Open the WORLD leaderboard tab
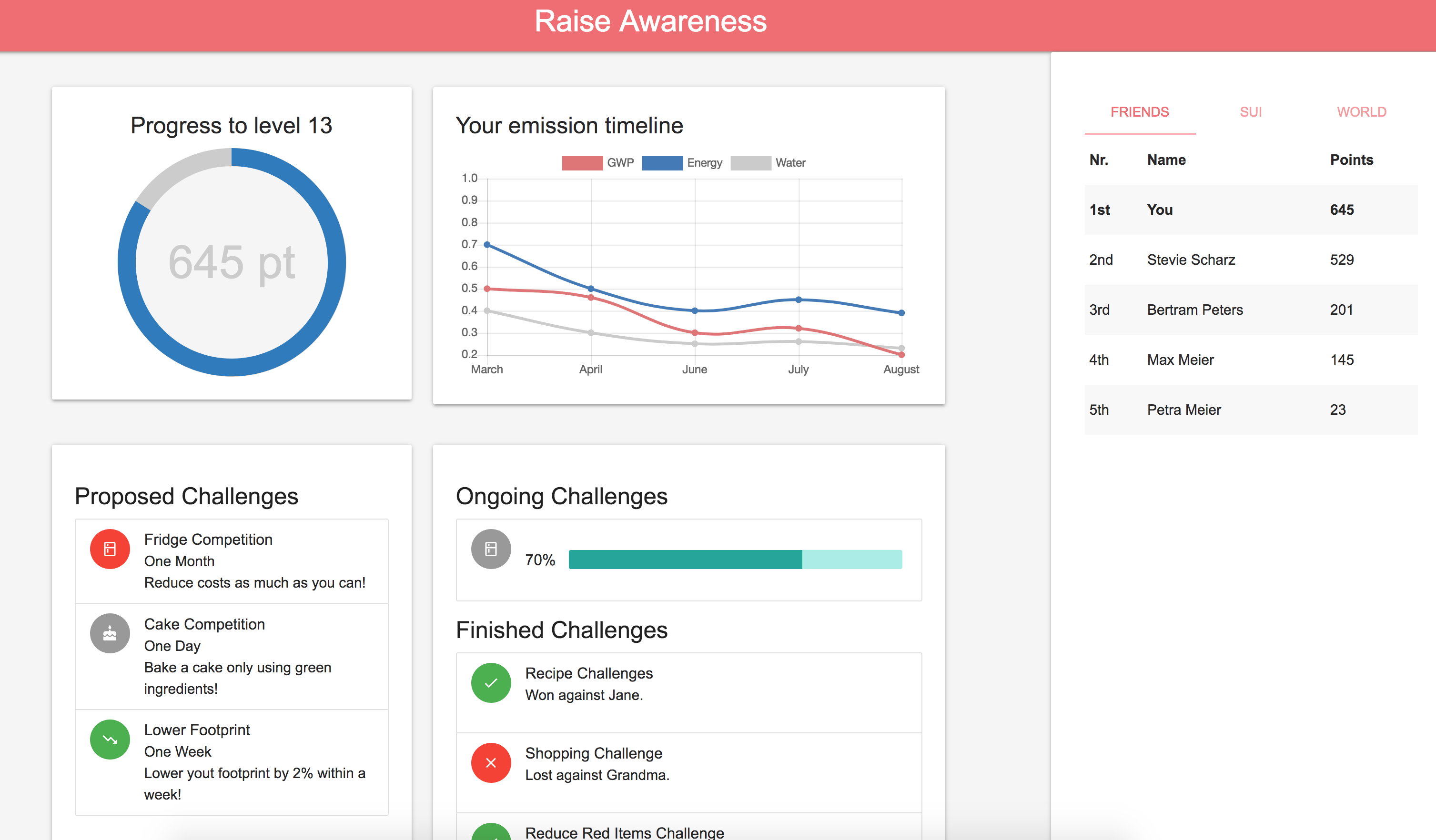Image resolution: width=1436 pixels, height=840 pixels. pos(1361,112)
